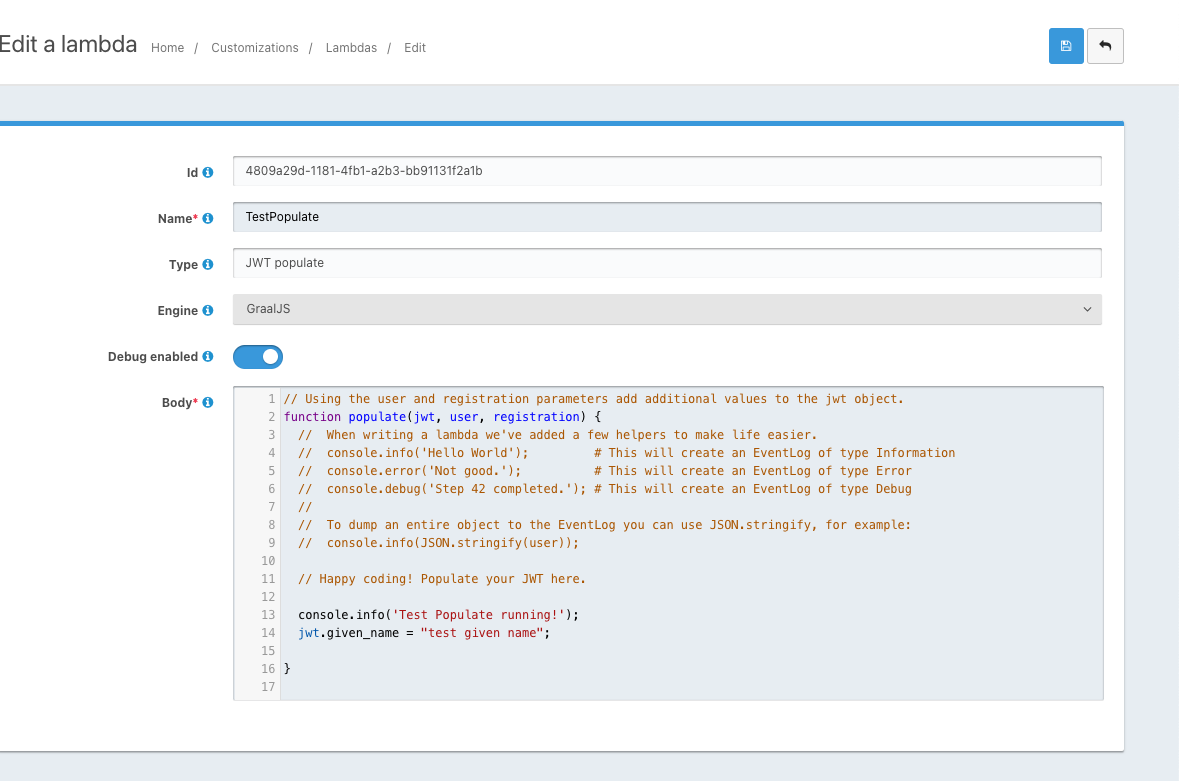Navigate to Customizations breadcrumb

[x=255, y=47]
